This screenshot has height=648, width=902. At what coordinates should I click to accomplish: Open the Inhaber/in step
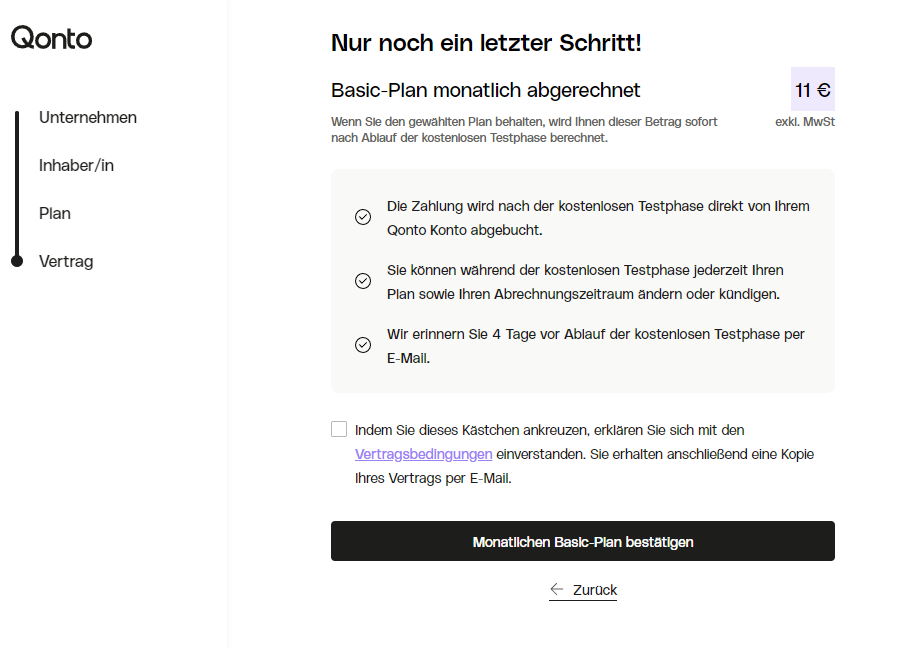[x=76, y=165]
